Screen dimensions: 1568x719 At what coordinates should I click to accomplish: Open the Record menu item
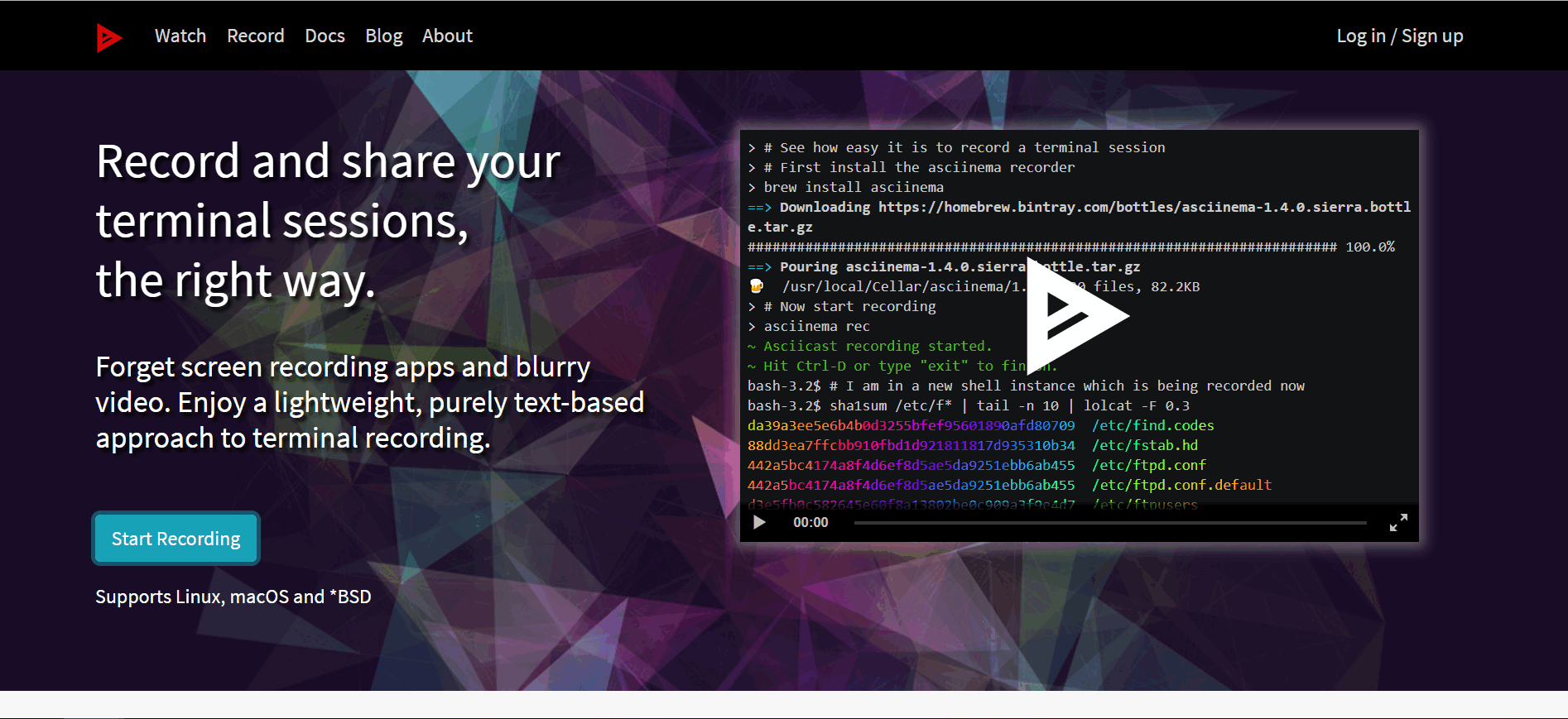(x=256, y=36)
